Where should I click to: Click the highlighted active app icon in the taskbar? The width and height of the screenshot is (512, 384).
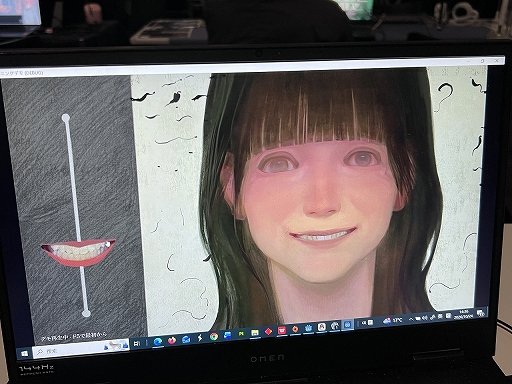point(348,324)
